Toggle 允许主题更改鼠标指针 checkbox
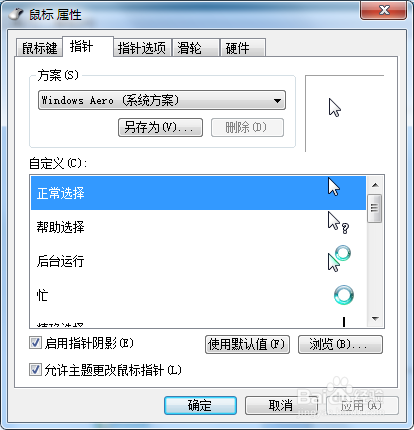The width and height of the screenshot is (414, 430). 35,370
